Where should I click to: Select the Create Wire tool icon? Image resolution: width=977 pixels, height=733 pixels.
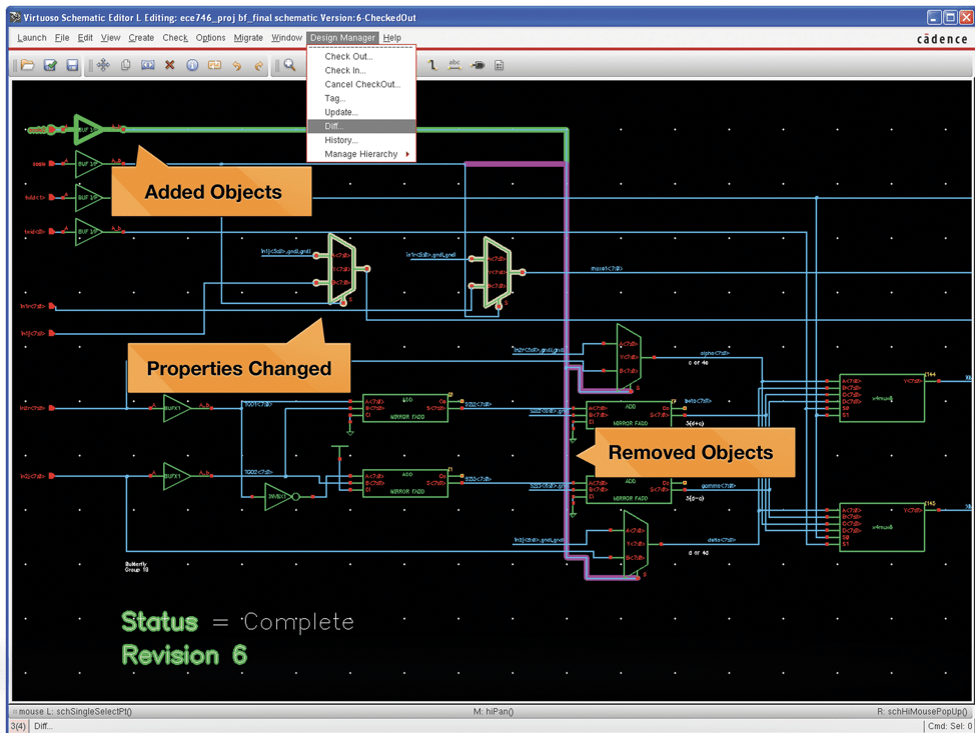tap(432, 65)
